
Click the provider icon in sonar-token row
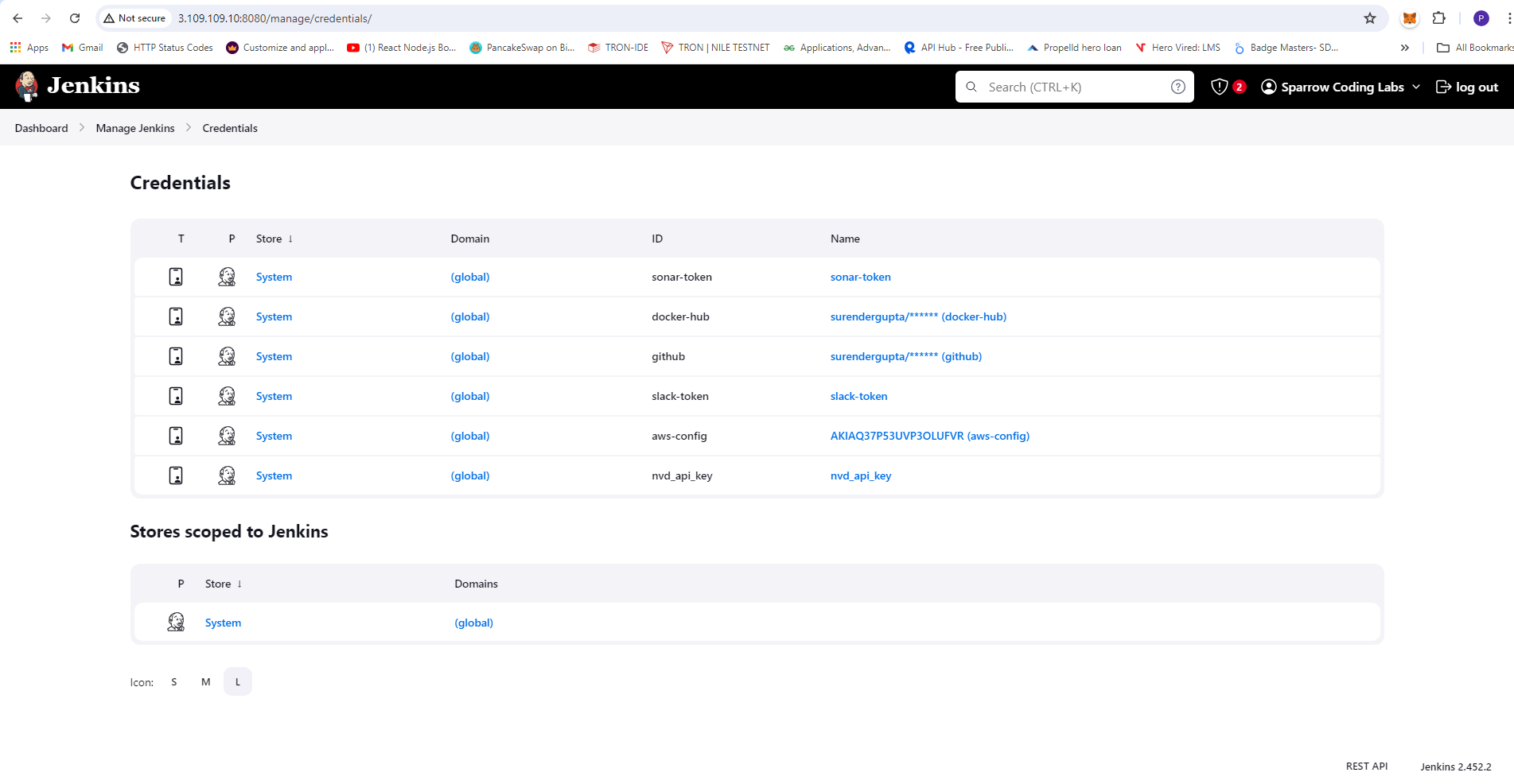pyautogui.click(x=227, y=277)
